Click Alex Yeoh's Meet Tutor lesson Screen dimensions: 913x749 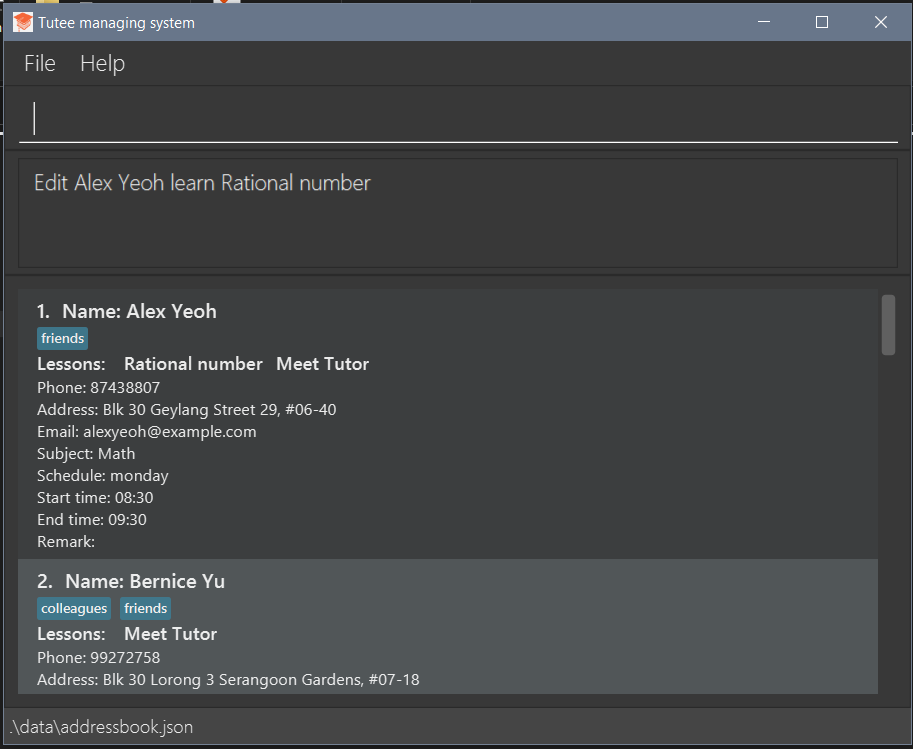[x=322, y=364]
